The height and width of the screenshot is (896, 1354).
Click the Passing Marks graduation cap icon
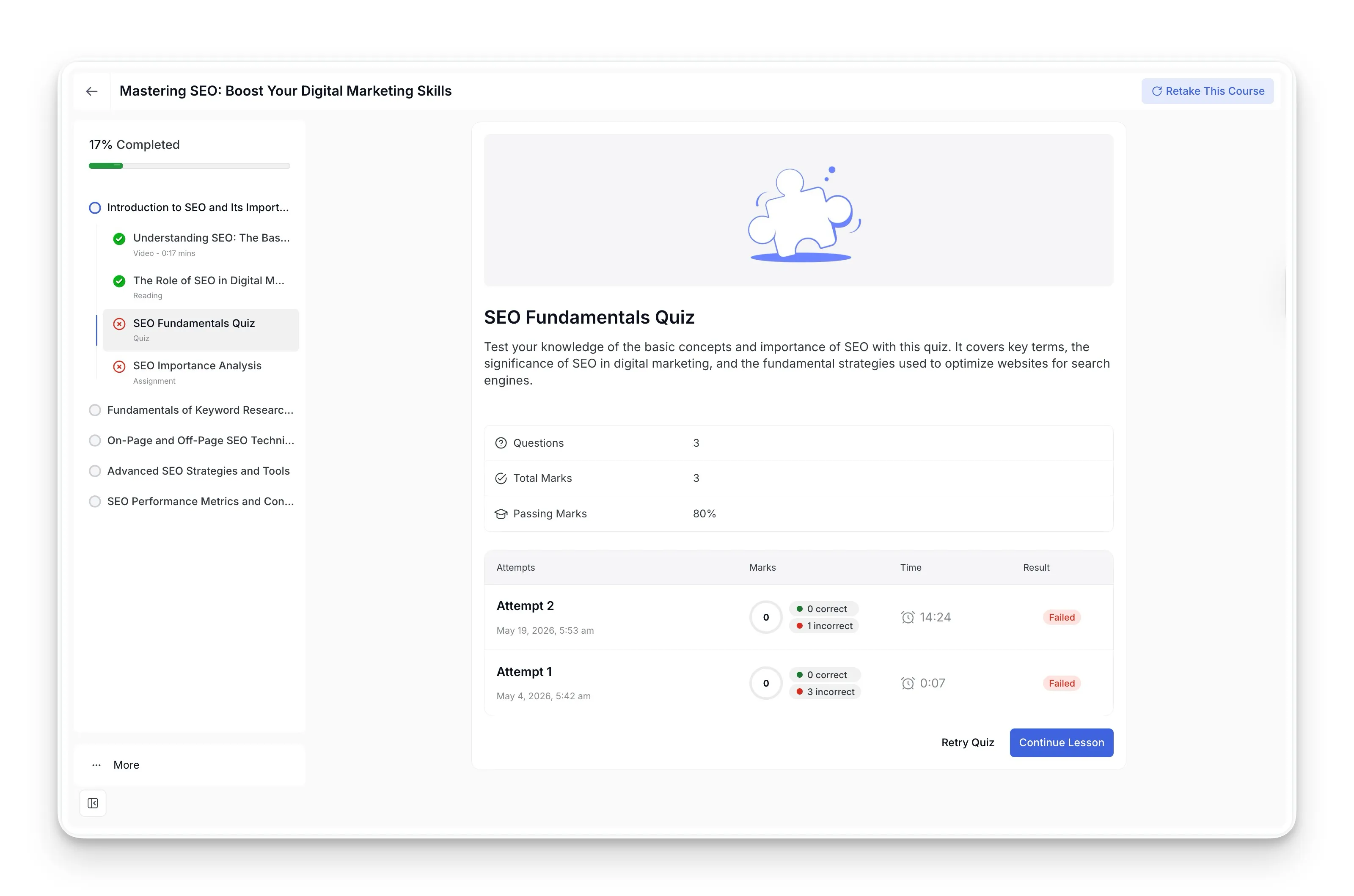[x=501, y=514]
